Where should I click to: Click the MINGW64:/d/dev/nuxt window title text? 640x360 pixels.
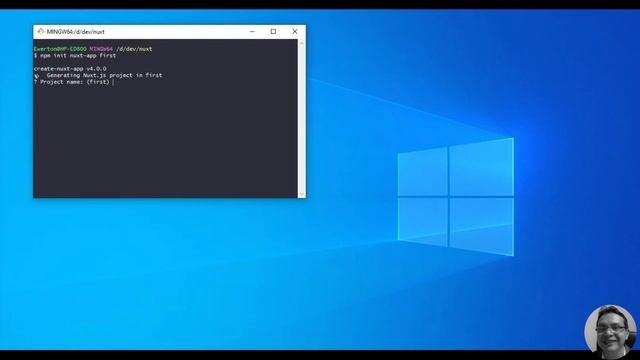click(x=76, y=32)
